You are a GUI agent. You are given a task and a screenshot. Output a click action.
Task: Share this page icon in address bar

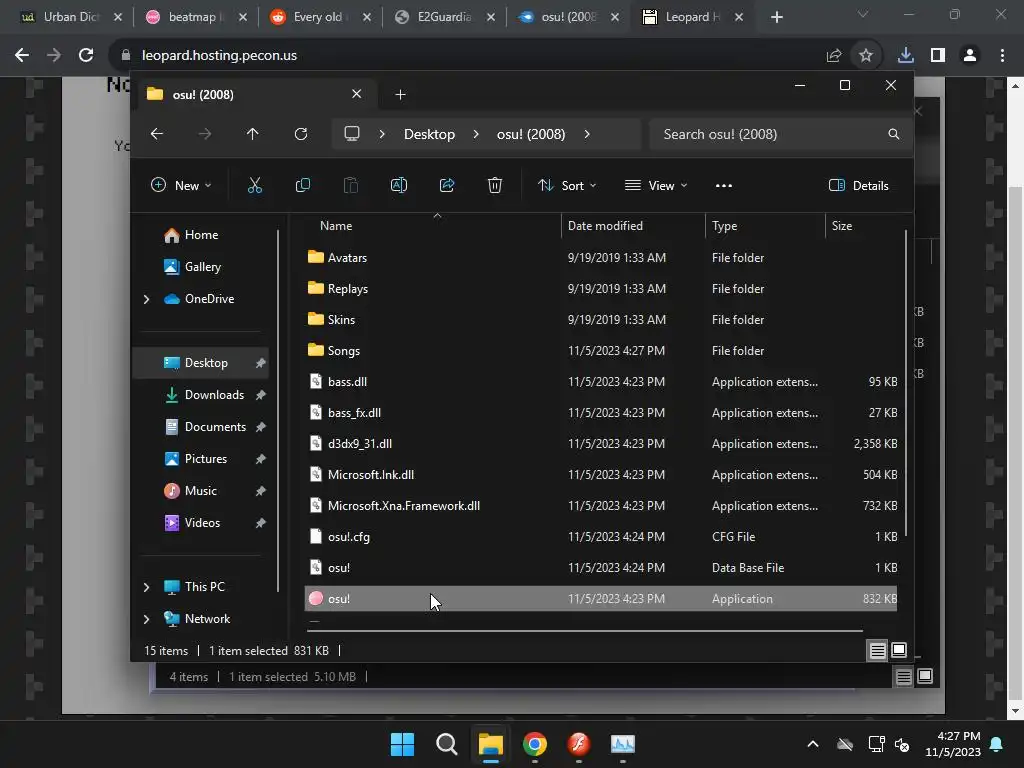pyautogui.click(x=834, y=56)
